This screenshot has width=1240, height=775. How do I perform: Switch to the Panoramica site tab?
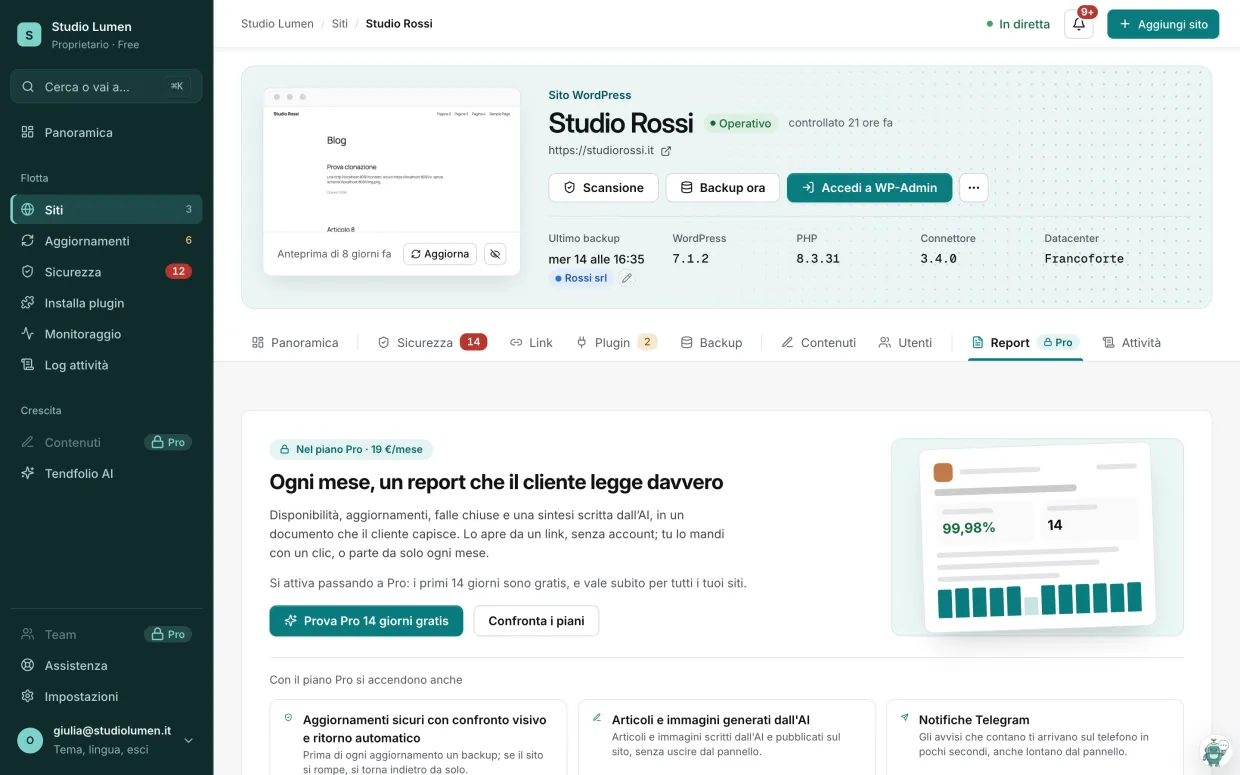click(295, 342)
